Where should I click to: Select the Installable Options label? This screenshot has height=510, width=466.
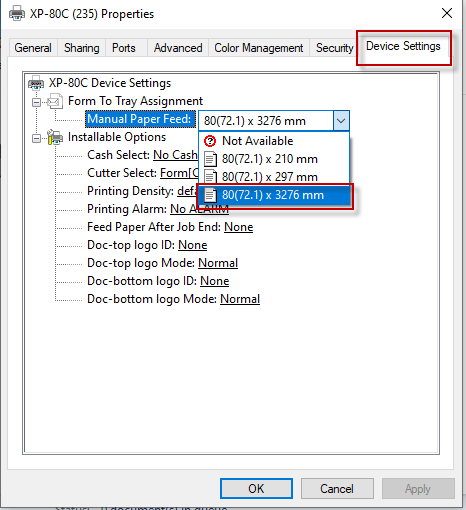(x=117, y=137)
